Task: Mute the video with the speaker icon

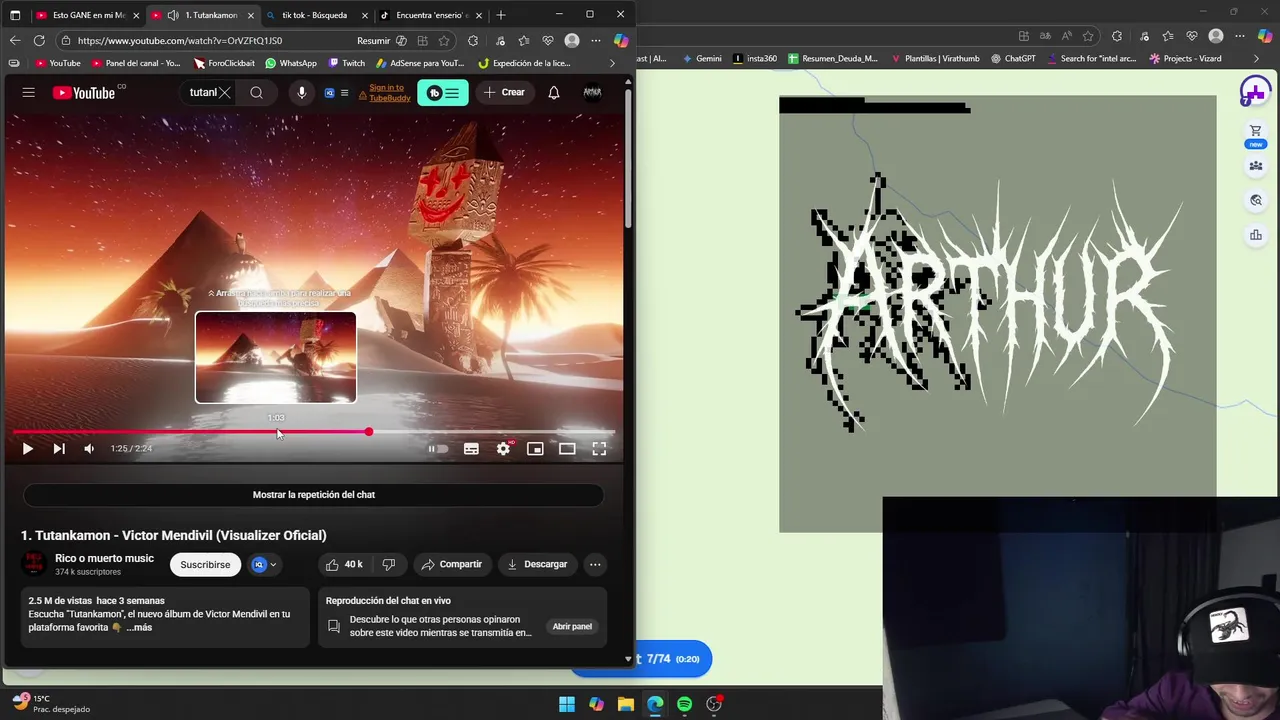Action: tap(89, 449)
